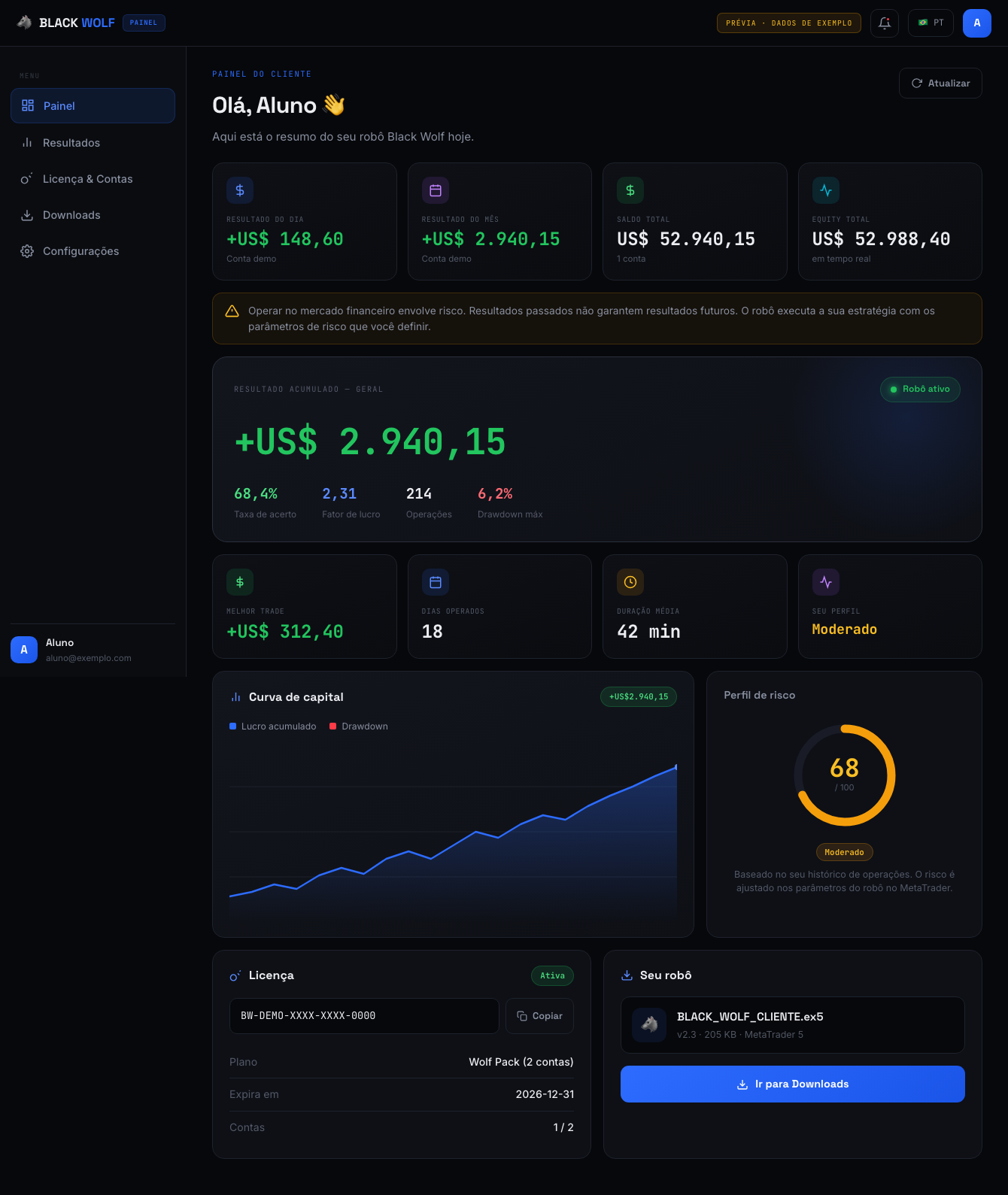Click the +US$2.940,15 badge on the chart
Image resolution: width=1008 pixels, height=1195 pixels.
[x=639, y=697]
